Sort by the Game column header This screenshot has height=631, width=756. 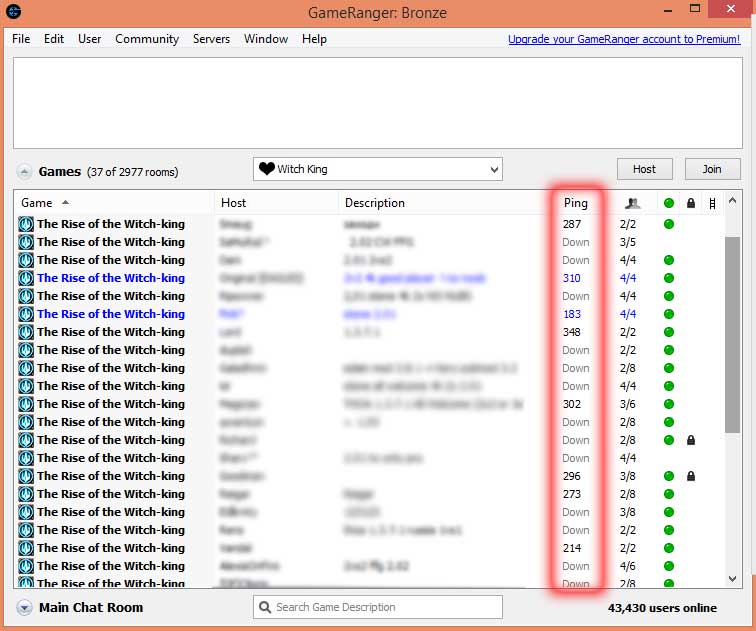(x=113, y=203)
